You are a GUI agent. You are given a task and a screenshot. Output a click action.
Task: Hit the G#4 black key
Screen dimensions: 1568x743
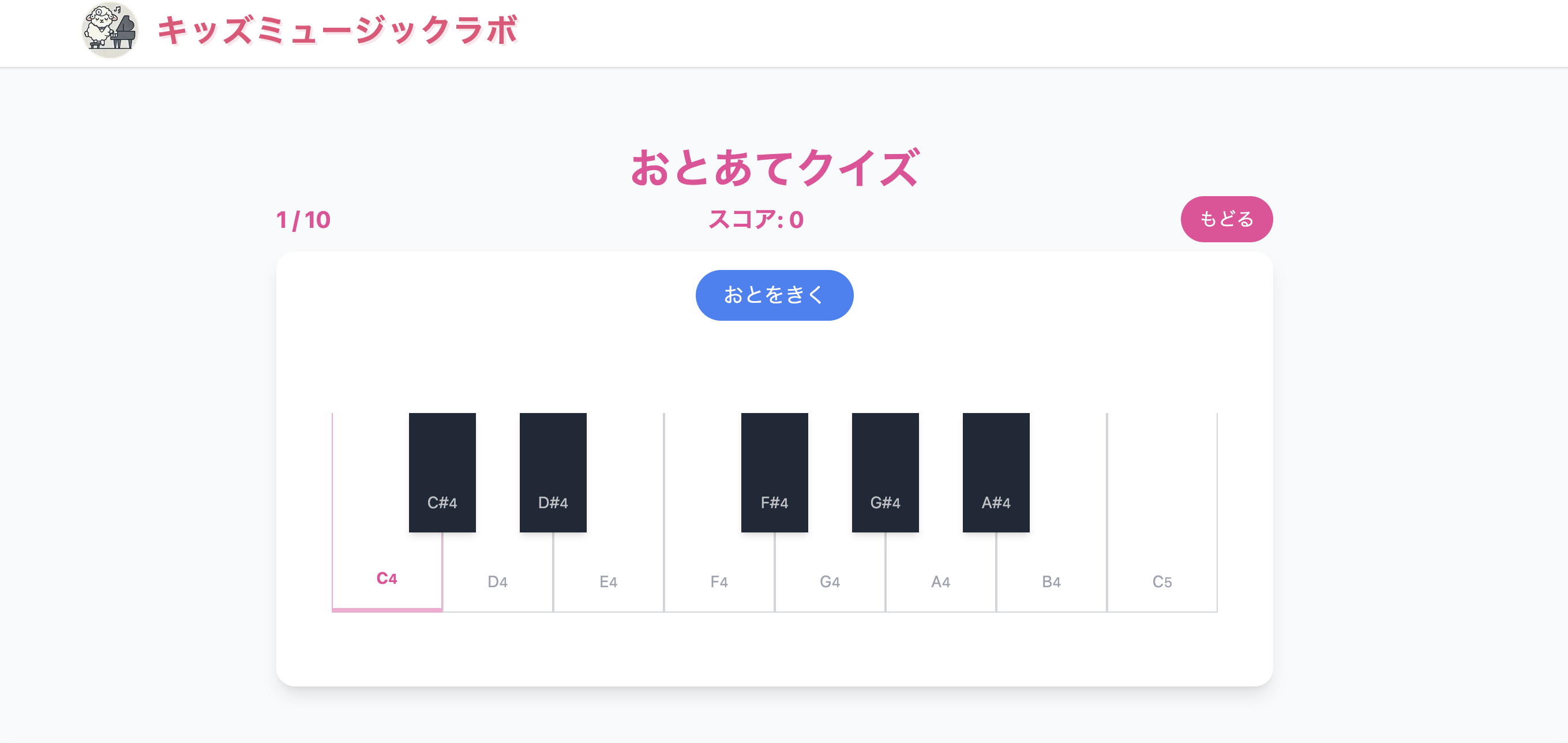(885, 472)
